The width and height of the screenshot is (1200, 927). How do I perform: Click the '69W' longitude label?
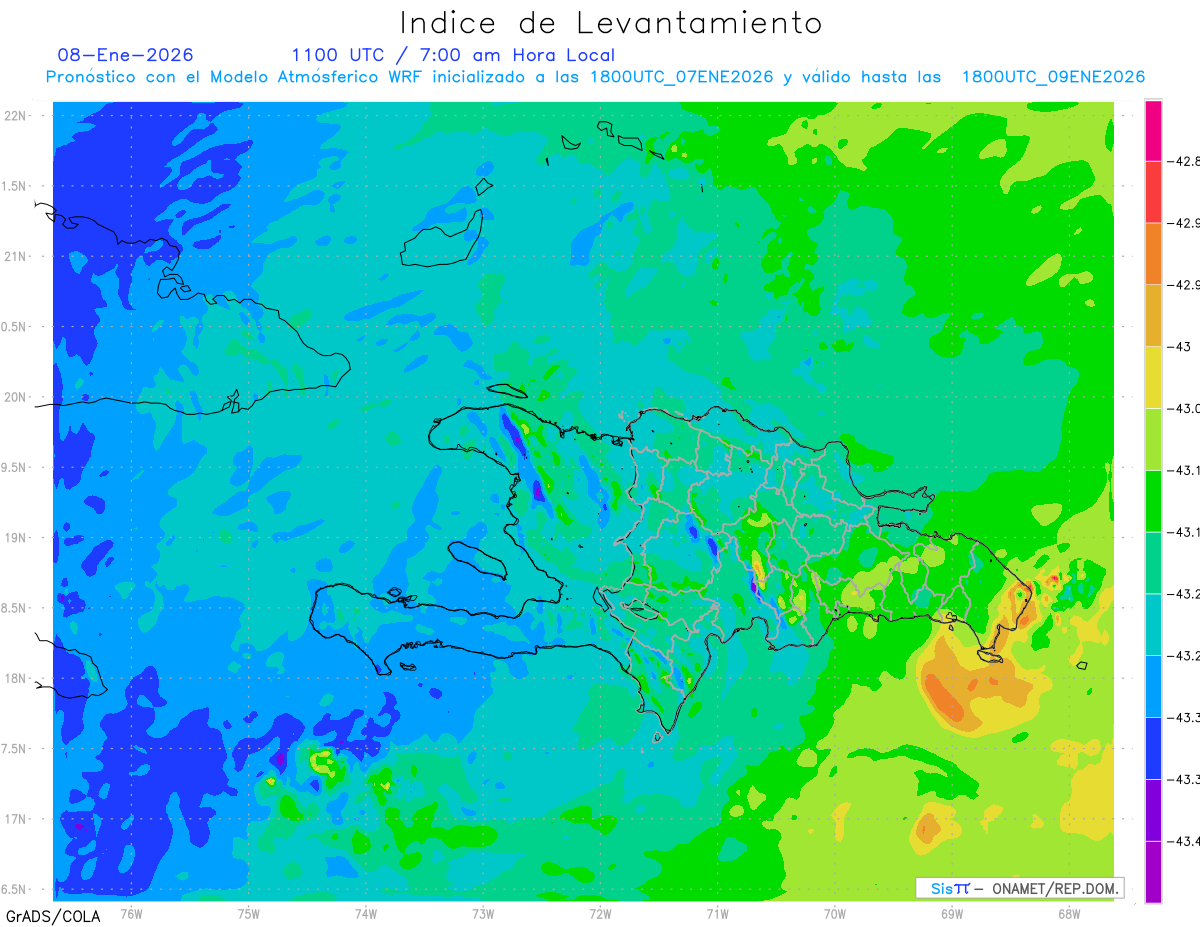952,913
